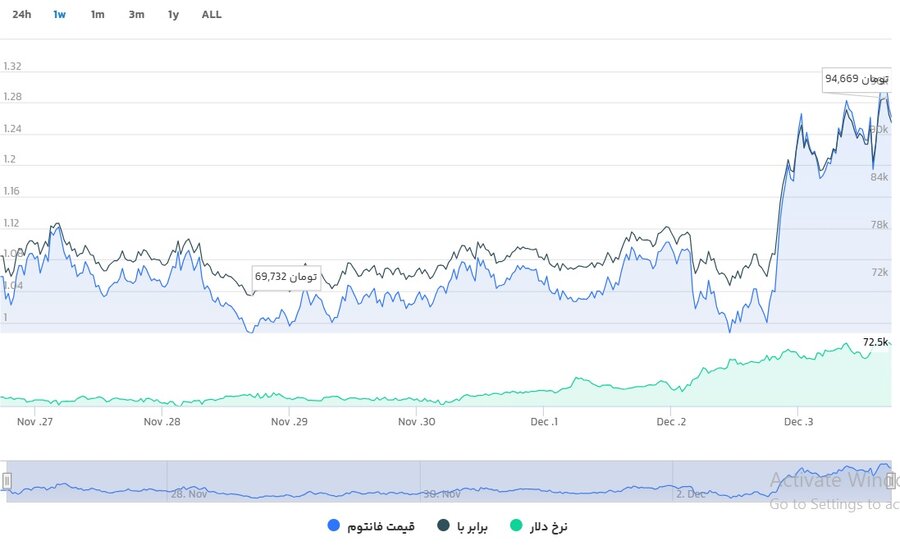Image resolution: width=900 pixels, height=546 pixels.
Task: Click the blue Fantom price legend circle
Action: click(333, 526)
